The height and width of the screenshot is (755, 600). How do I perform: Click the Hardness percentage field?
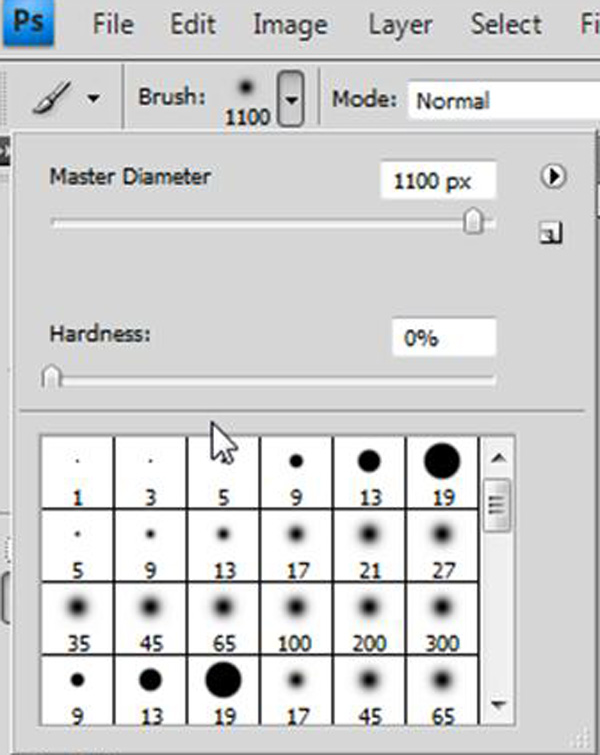coord(444,338)
